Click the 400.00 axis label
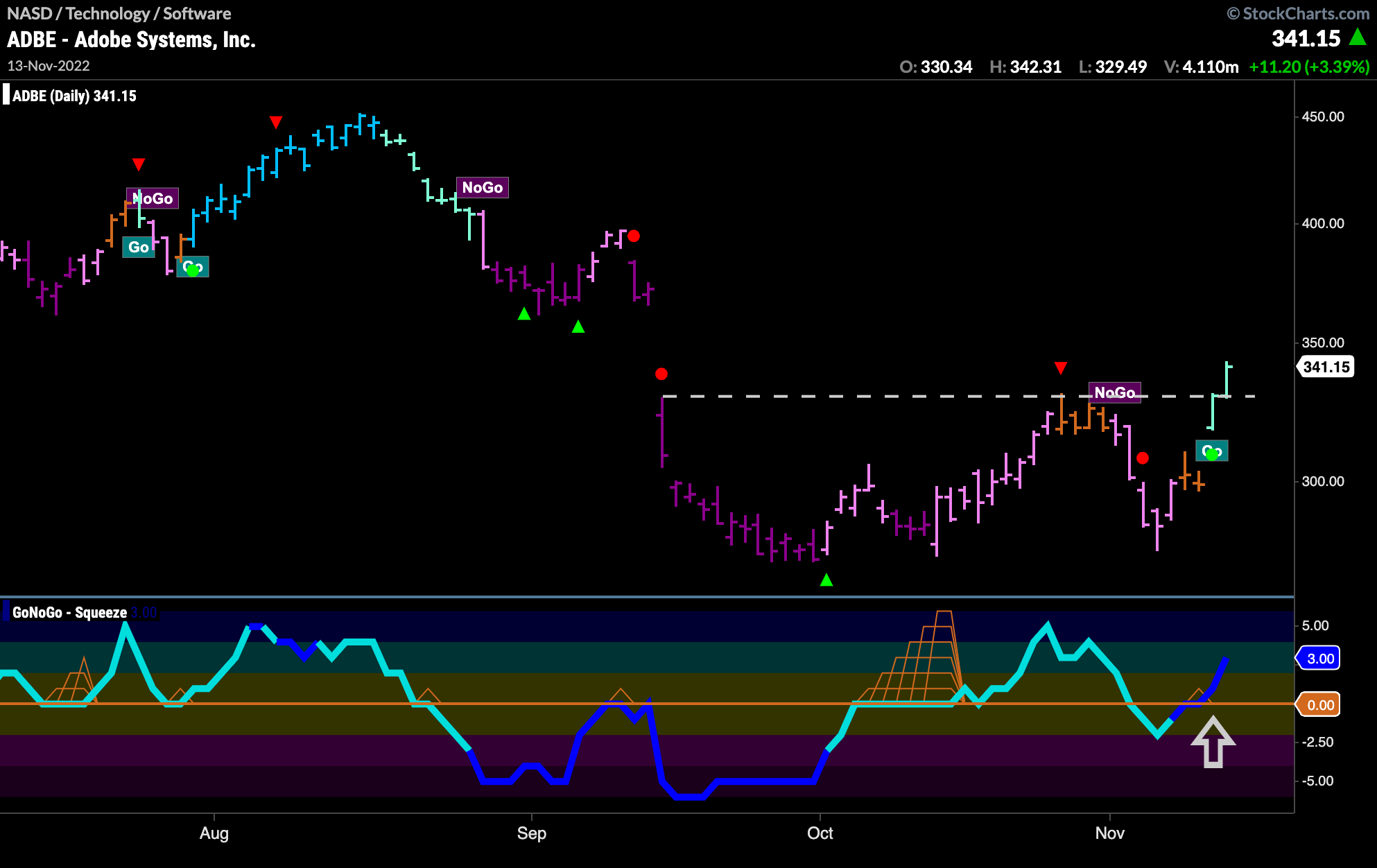This screenshot has width=1377, height=868. tap(1323, 223)
